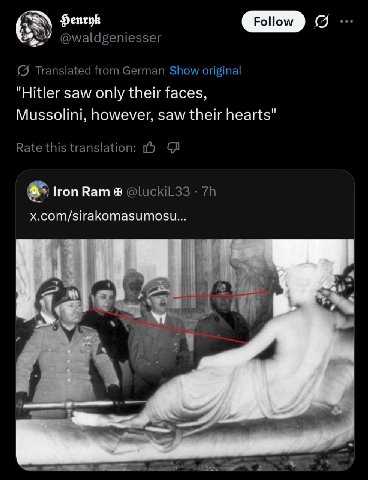
Task: Rate the translation with thumbs down
Action: coord(173,147)
